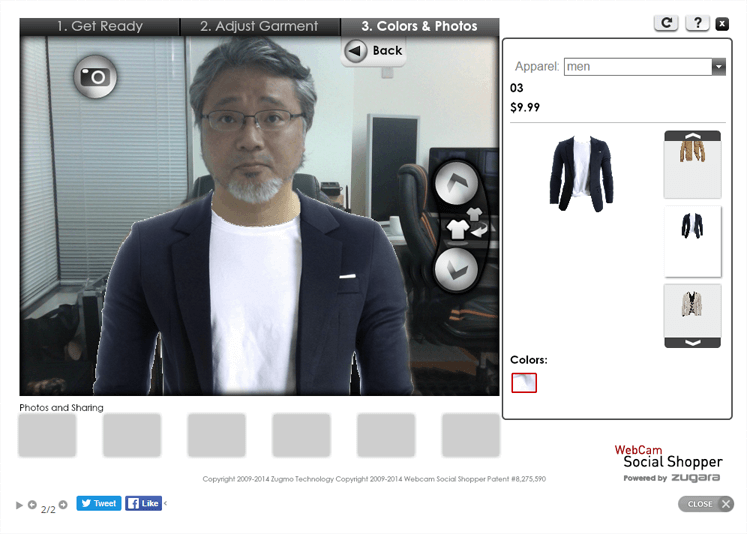This screenshot has width=747, height=534.
Task: Open the Apparel dropdown
Action: (x=718, y=67)
